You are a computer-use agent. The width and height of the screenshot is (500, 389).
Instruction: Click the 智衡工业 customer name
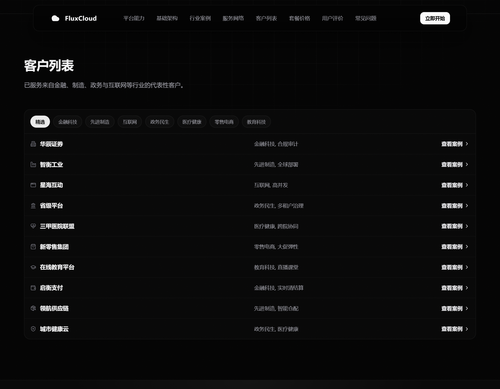[x=51, y=165]
